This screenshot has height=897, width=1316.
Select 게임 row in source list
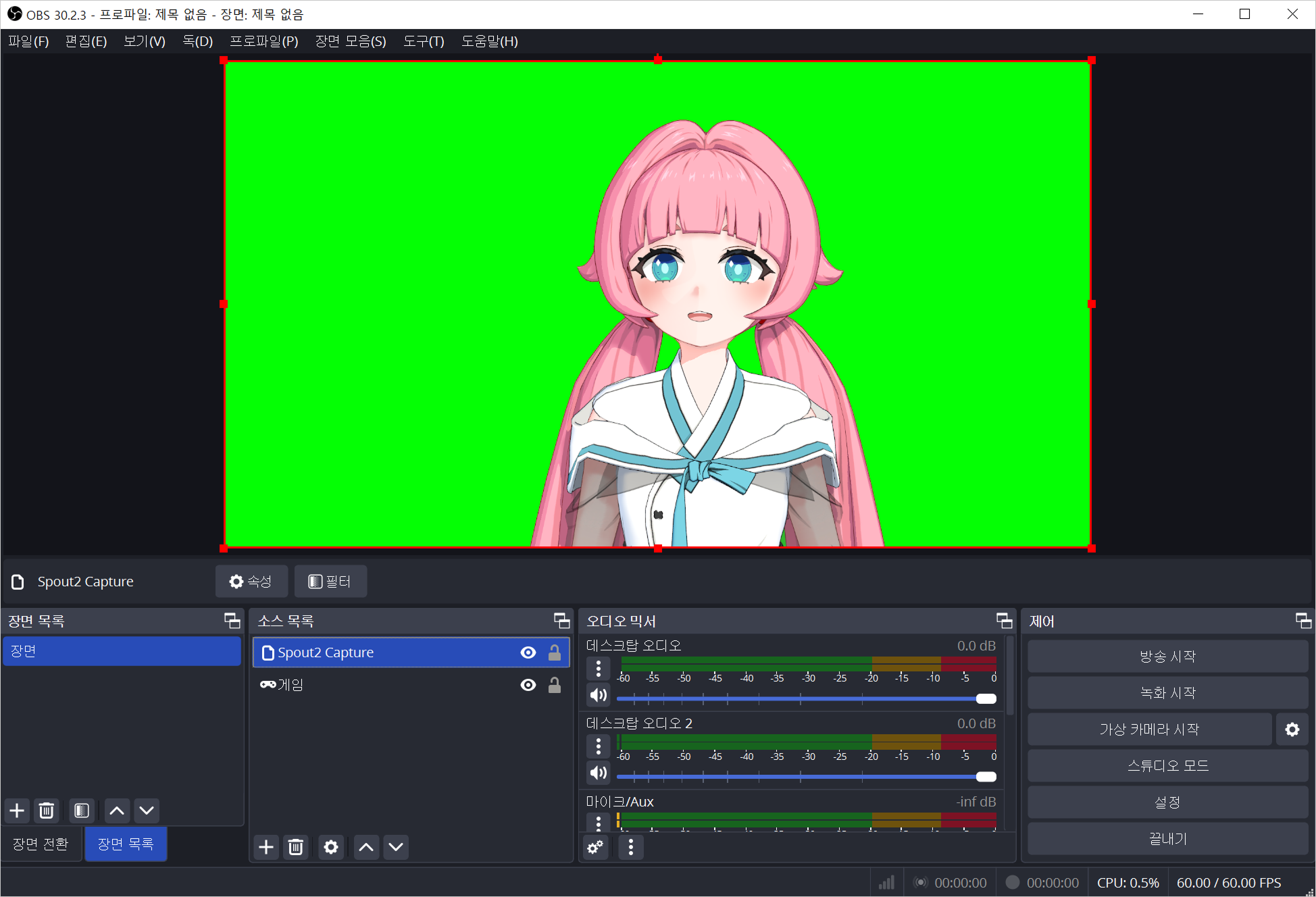click(x=411, y=685)
